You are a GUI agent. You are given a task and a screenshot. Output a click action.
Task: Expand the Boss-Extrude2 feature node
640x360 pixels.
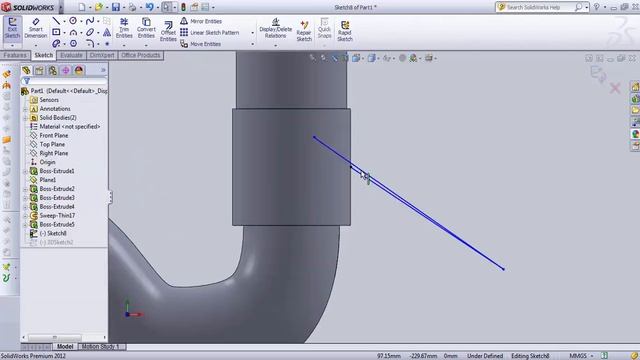(25, 189)
